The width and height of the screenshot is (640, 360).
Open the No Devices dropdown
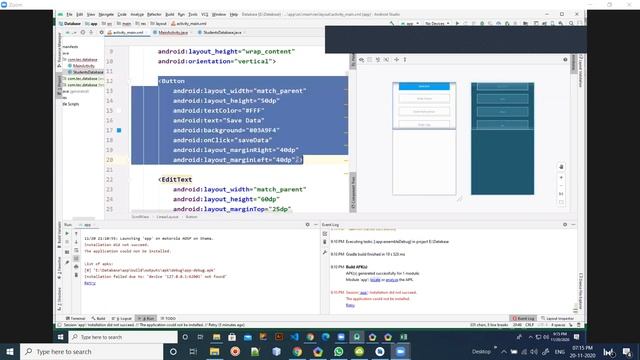tap(437, 24)
